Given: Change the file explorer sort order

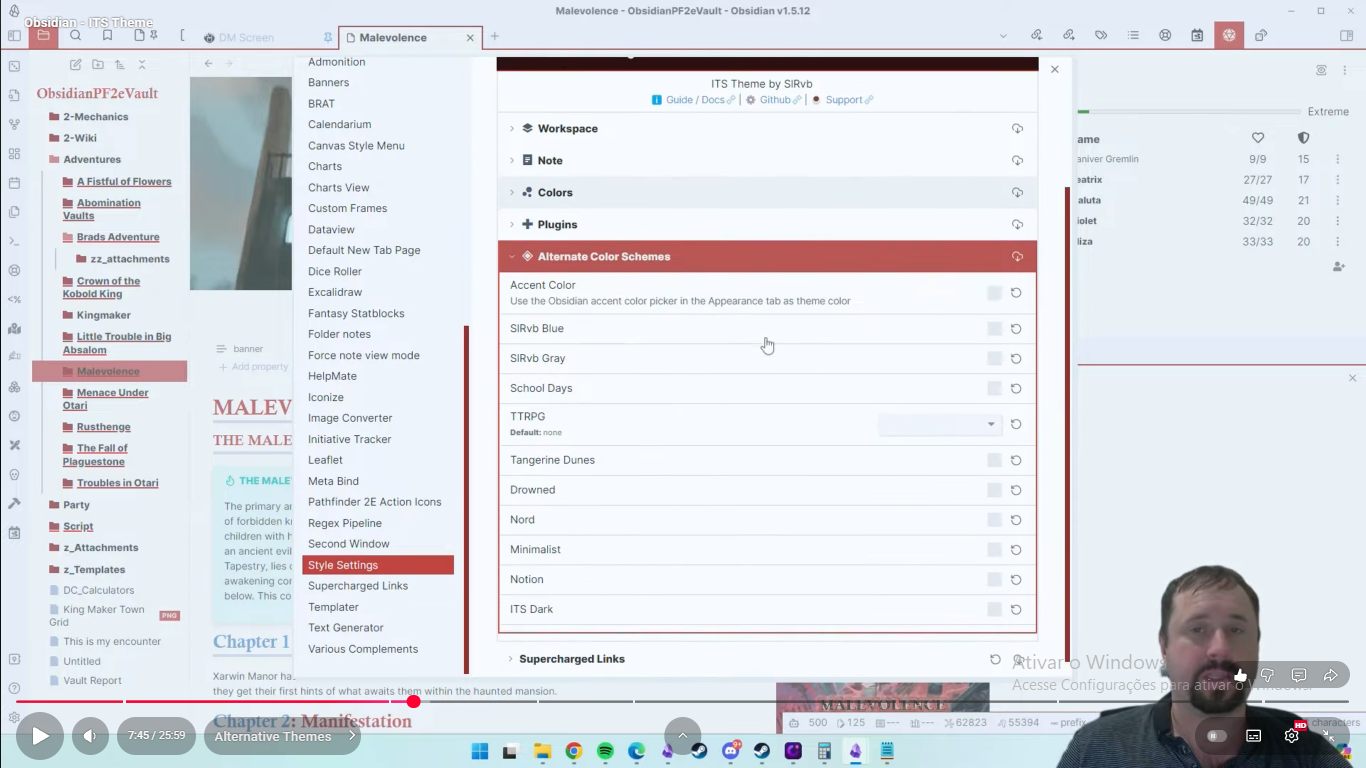Looking at the screenshot, I should pos(119,64).
